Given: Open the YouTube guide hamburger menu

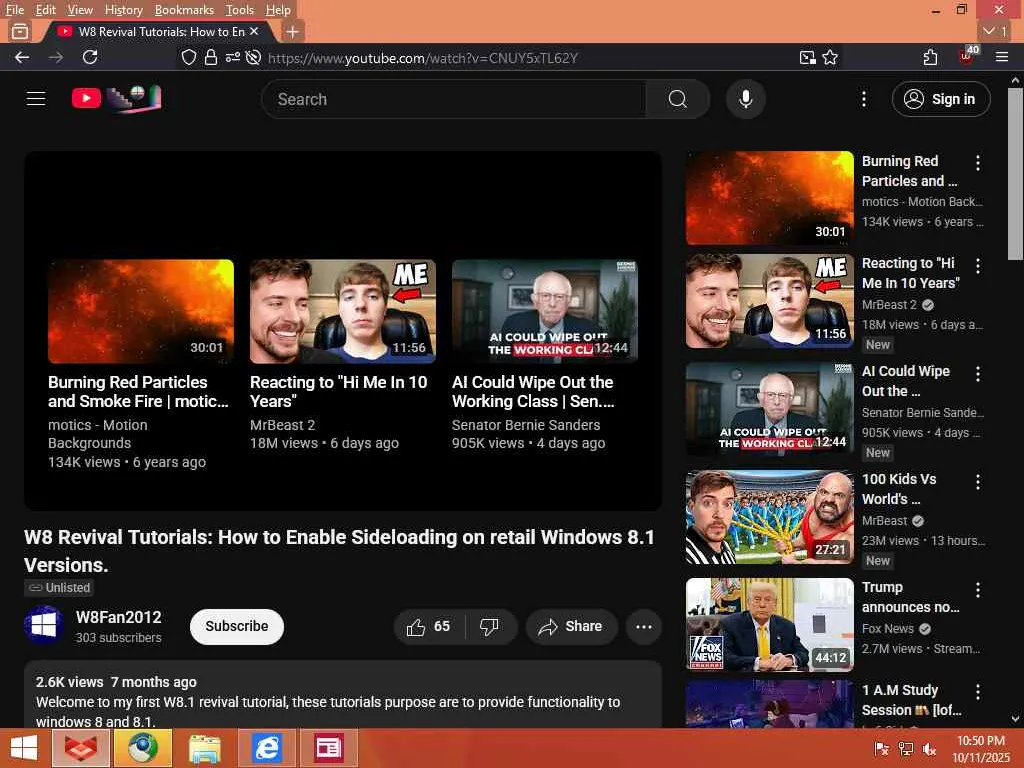Looking at the screenshot, I should pos(36,99).
